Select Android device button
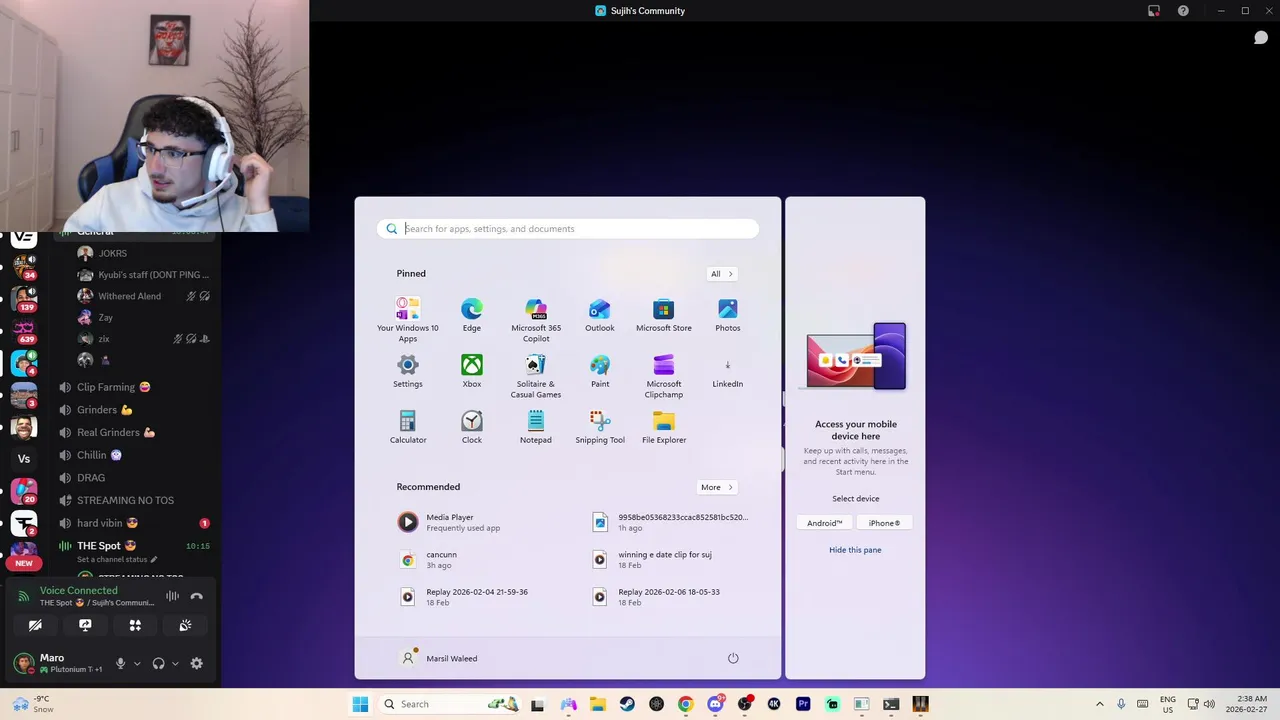Viewport: 1280px width, 720px height. [825, 523]
